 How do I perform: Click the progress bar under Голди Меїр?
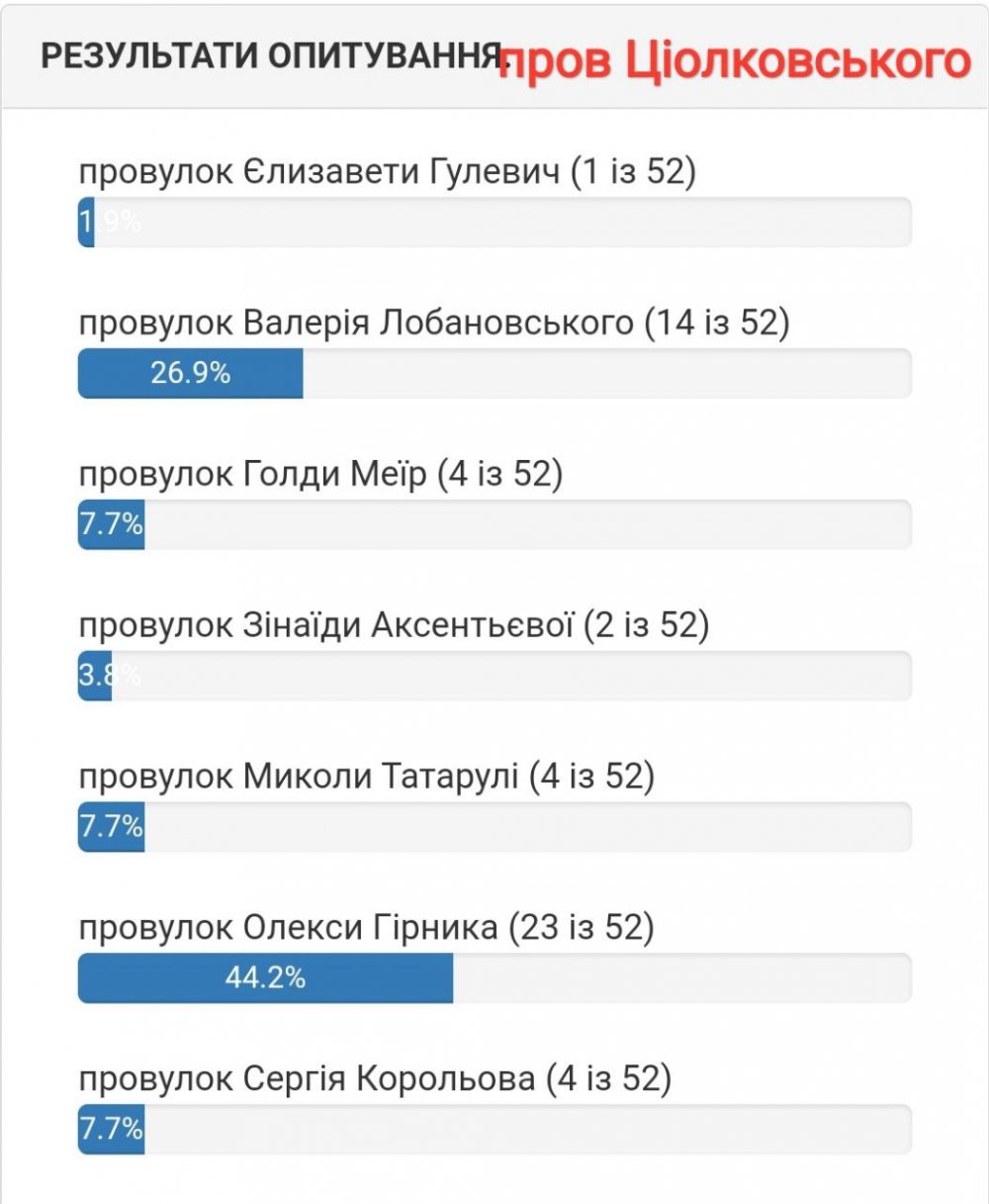click(494, 525)
